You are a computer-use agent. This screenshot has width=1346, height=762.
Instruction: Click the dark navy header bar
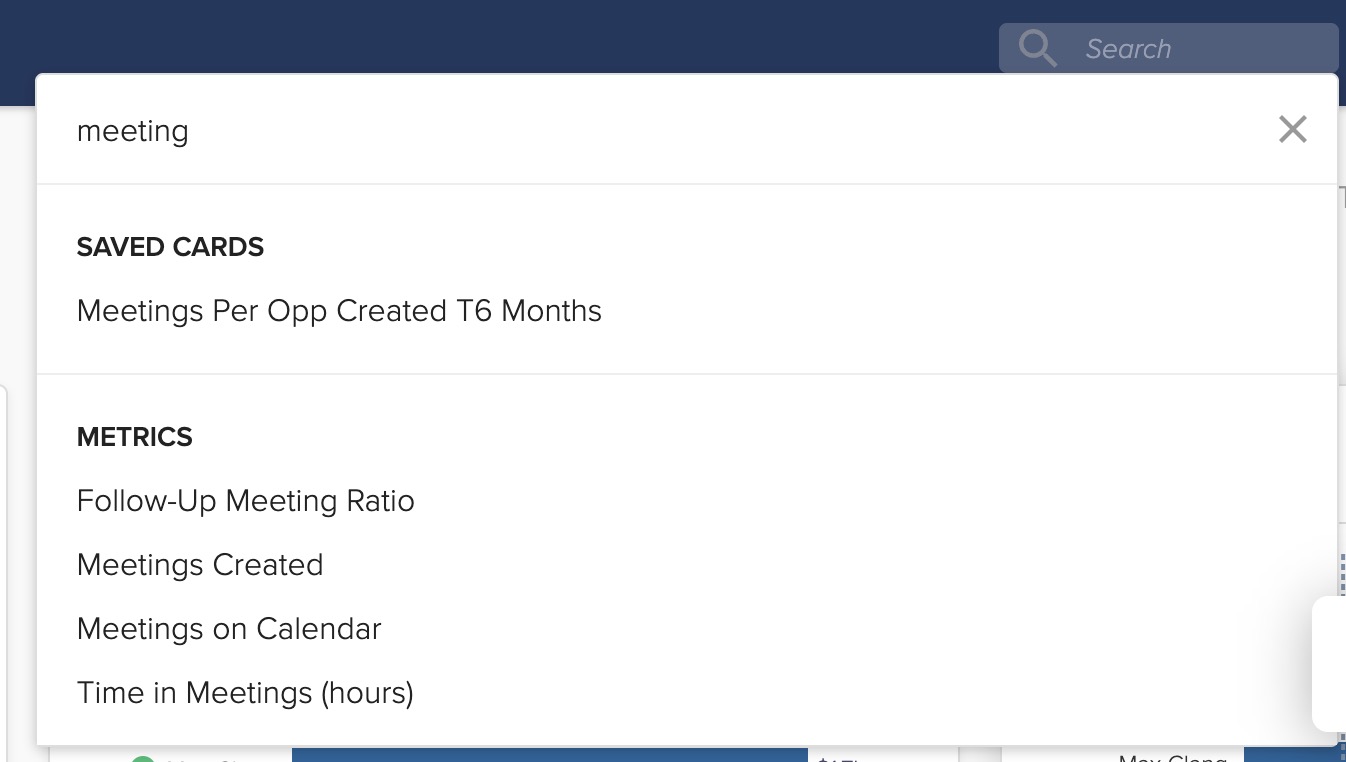(500, 35)
